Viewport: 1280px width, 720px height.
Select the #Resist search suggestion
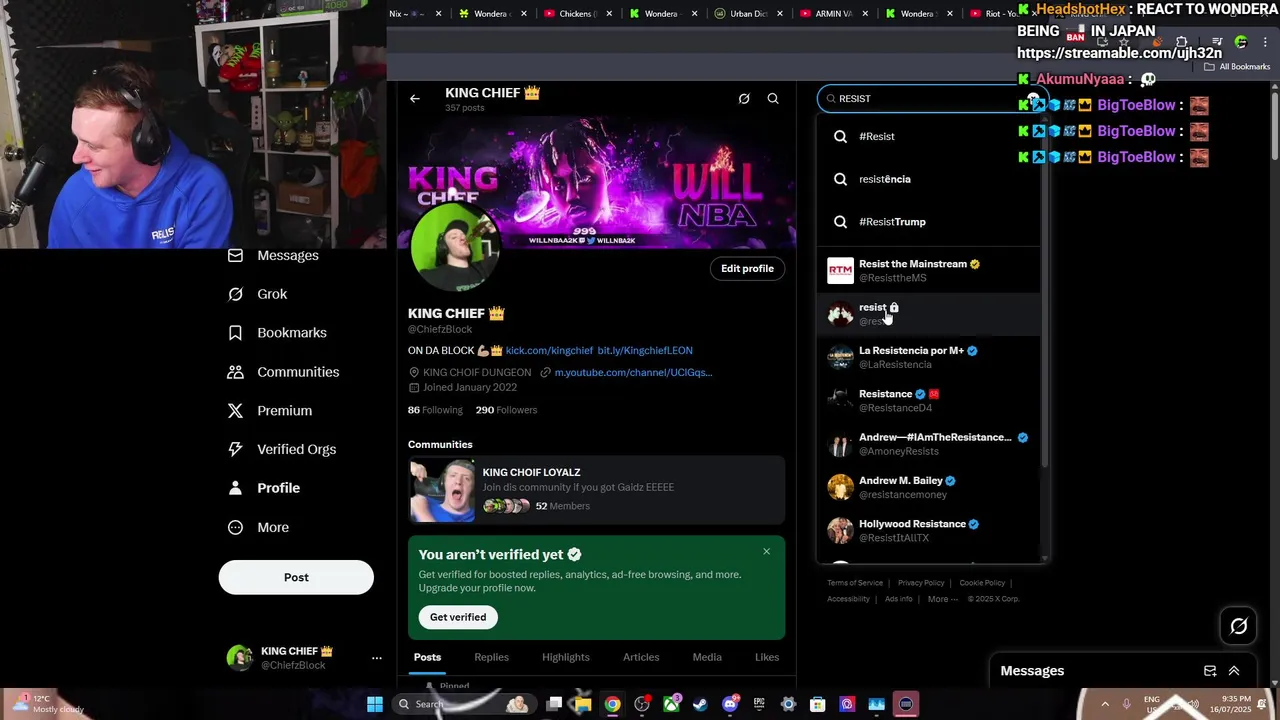pos(929,136)
